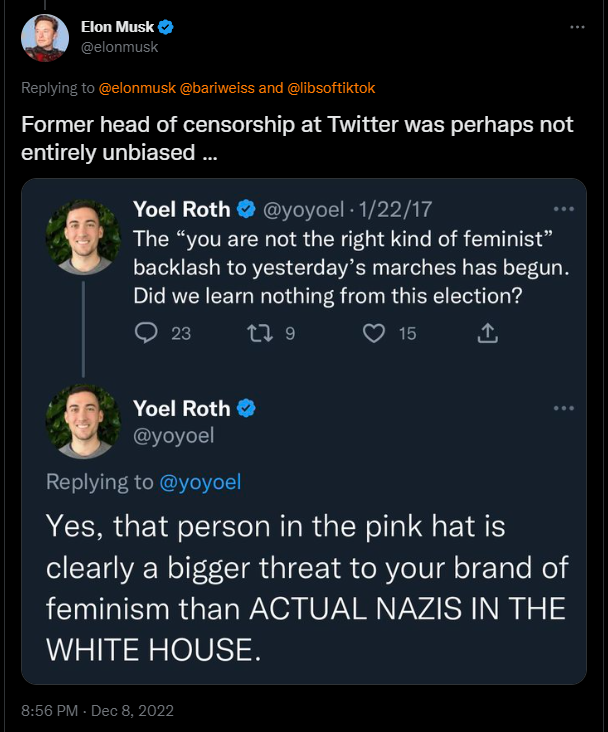The width and height of the screenshot is (608, 732).
Task: Click Elon Musk's profile picture
Action: (x=45, y=39)
